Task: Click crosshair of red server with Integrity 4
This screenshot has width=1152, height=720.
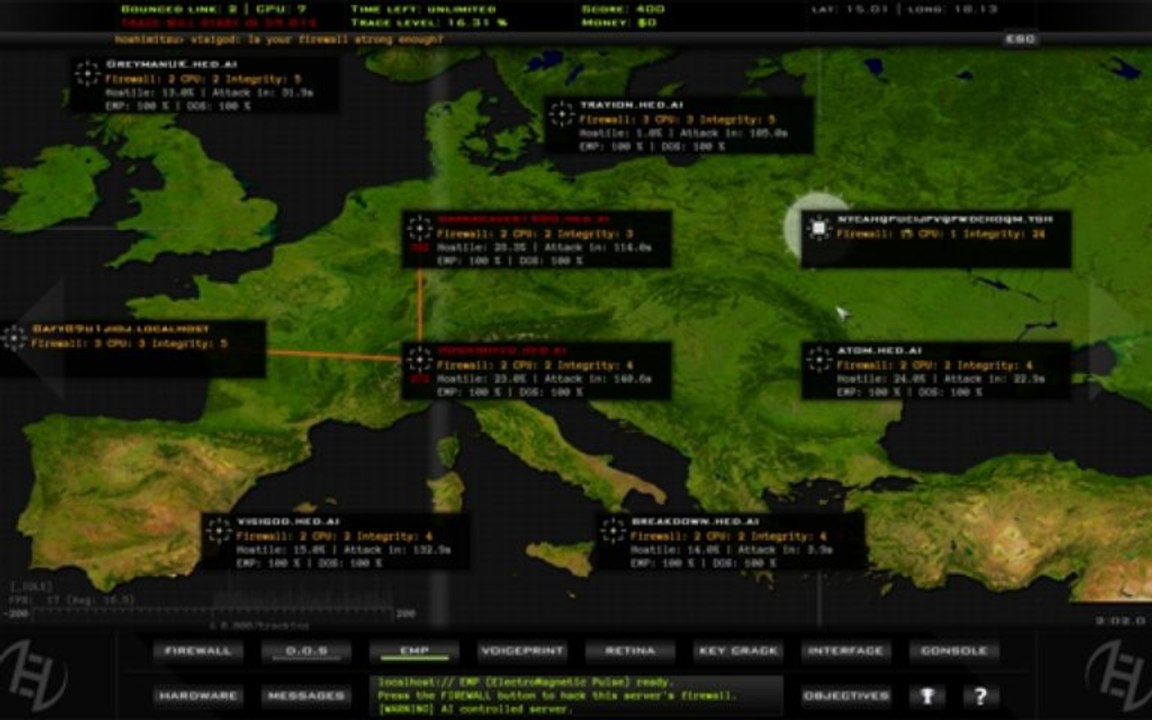Action: (x=420, y=359)
